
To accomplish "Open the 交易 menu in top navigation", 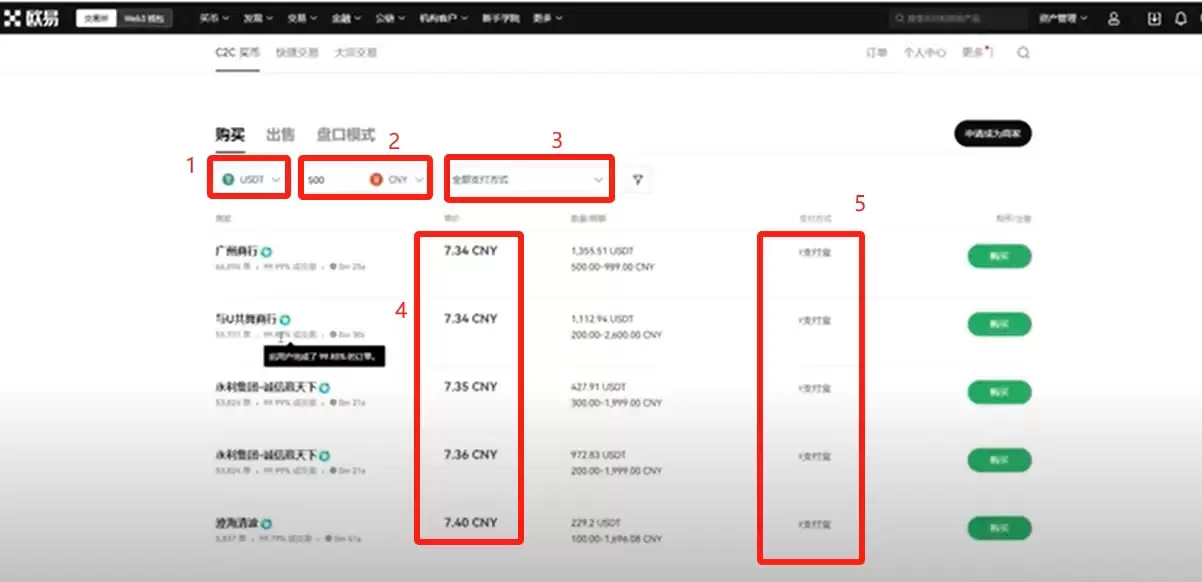I will pos(300,17).
